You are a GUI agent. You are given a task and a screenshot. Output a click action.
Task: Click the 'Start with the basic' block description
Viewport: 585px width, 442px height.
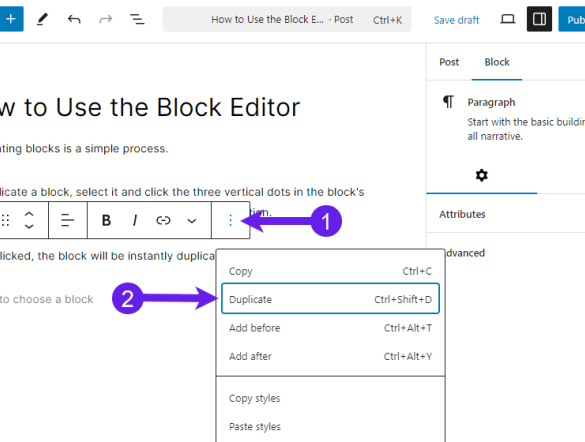pos(526,129)
